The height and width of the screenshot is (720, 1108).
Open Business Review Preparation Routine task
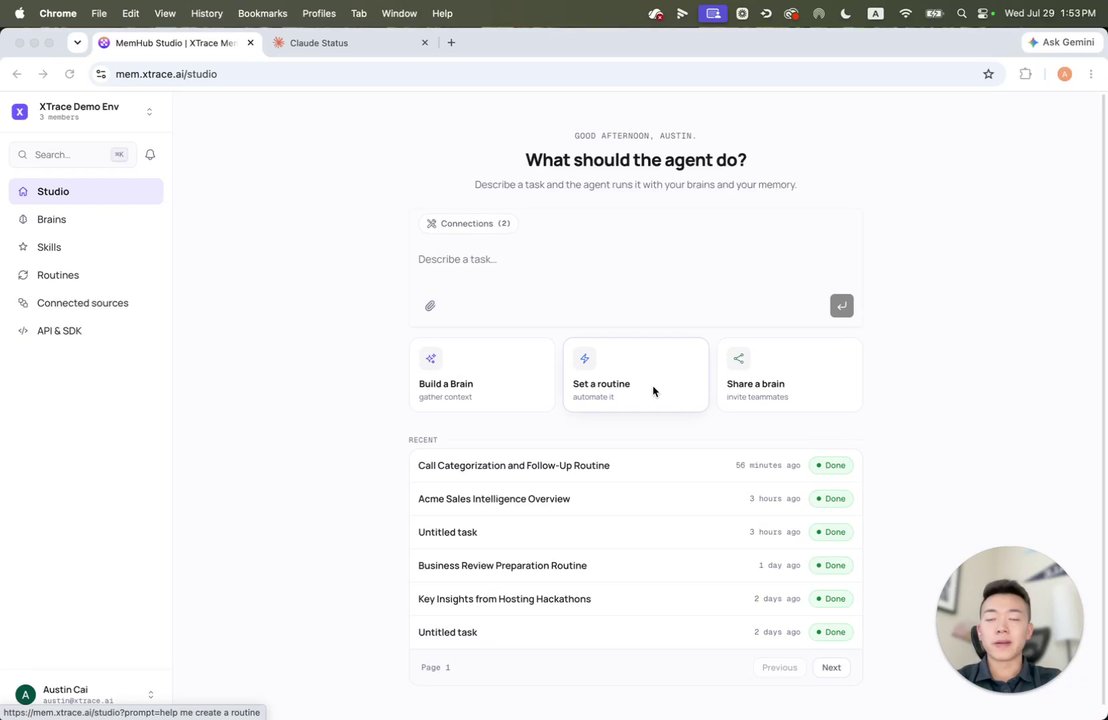(635, 565)
